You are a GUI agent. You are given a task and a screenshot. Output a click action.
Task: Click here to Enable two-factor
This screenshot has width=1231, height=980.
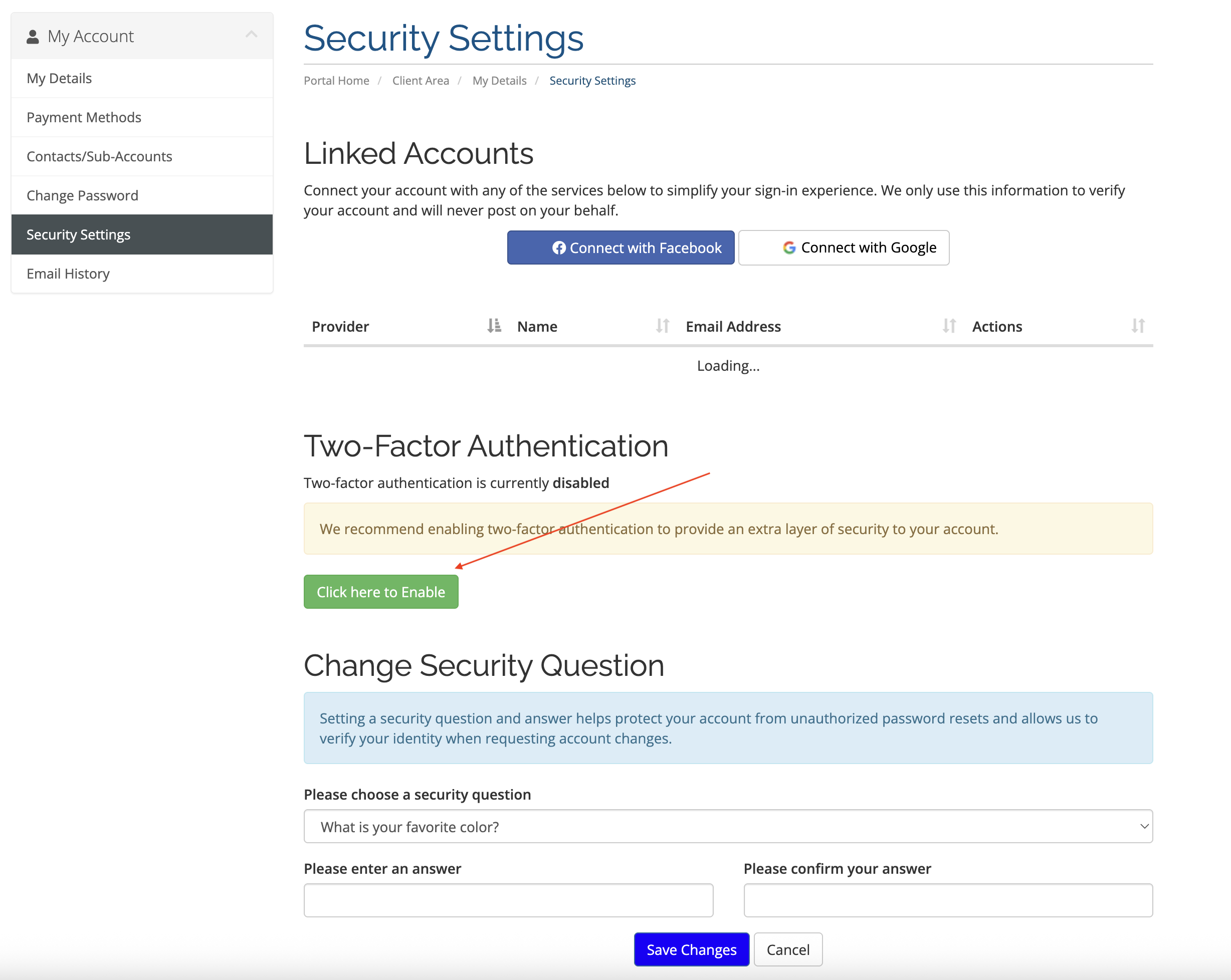[381, 592]
